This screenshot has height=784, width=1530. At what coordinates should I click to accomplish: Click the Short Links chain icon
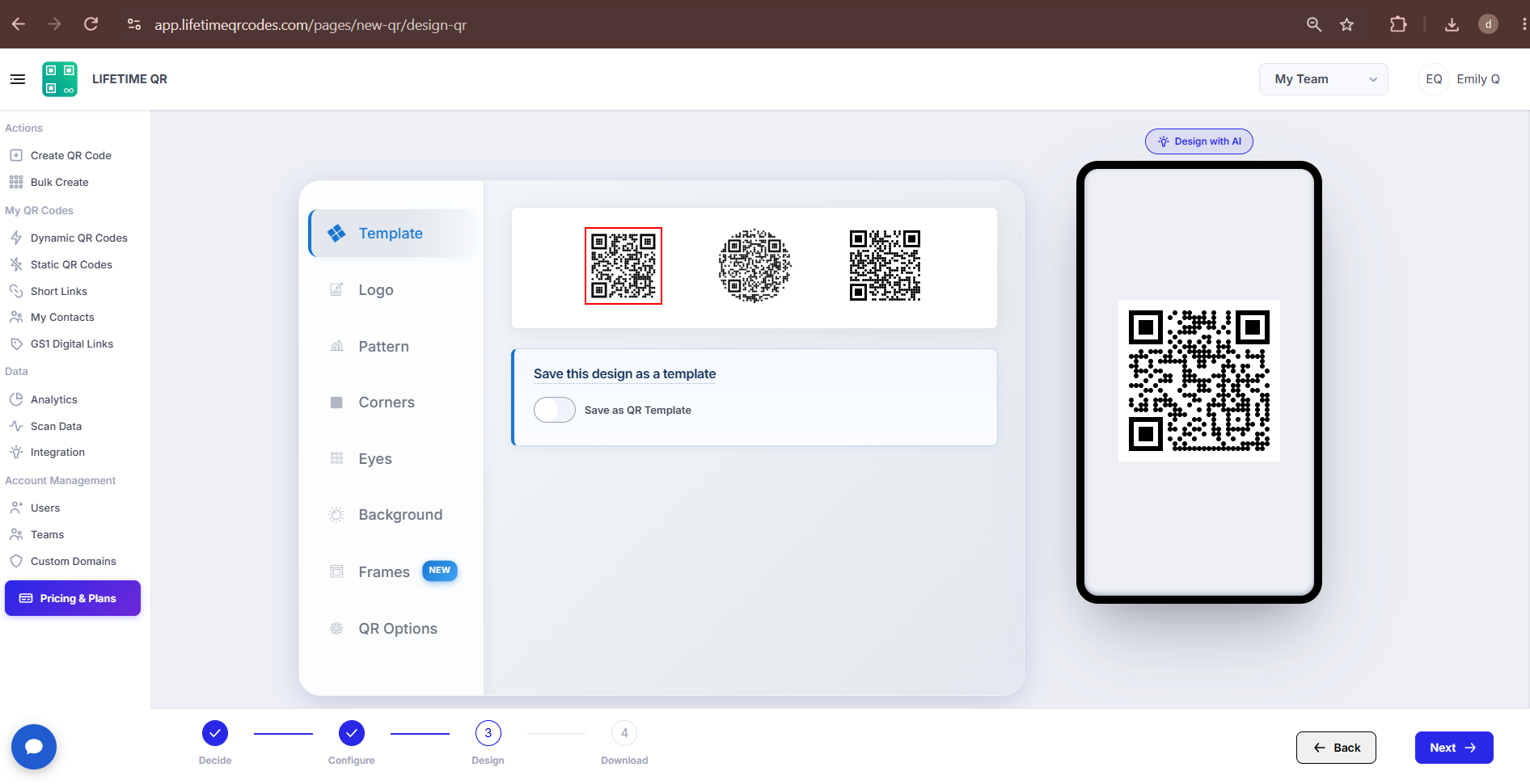(x=16, y=291)
